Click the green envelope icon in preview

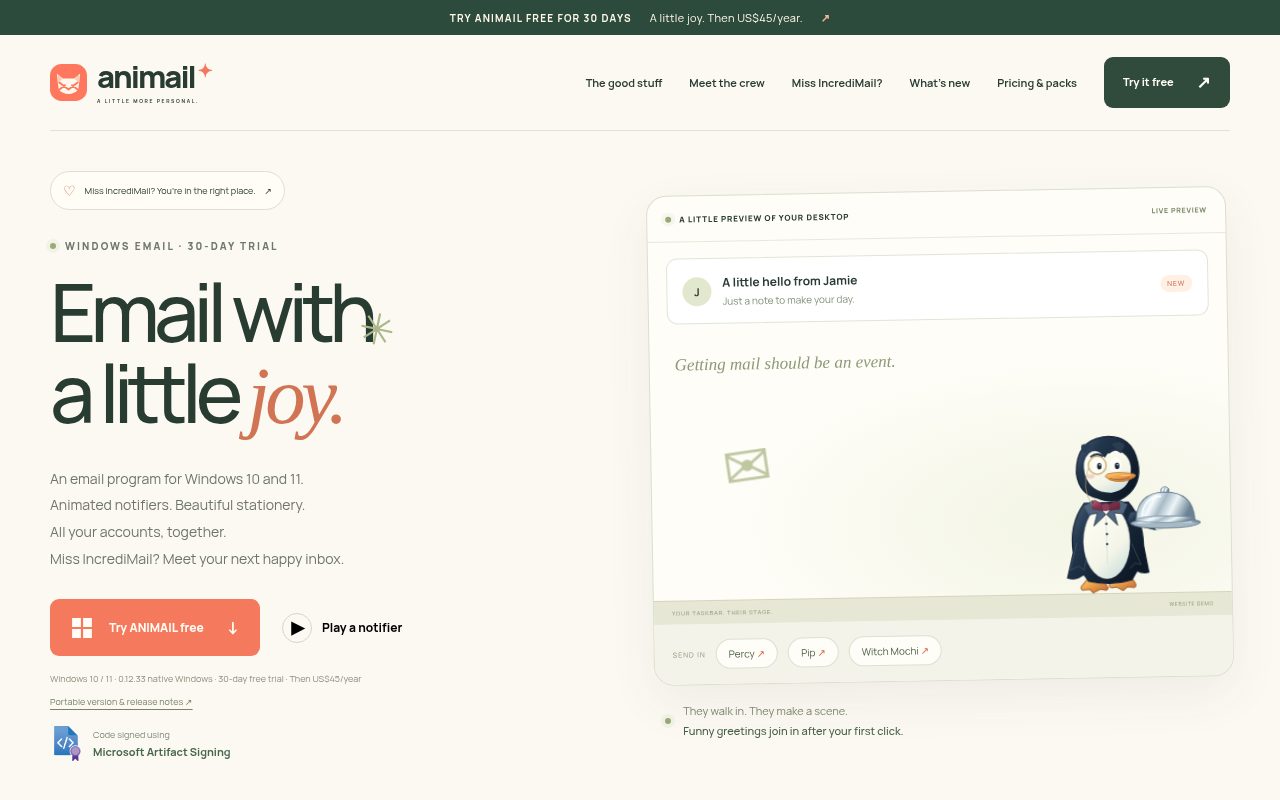coord(747,465)
